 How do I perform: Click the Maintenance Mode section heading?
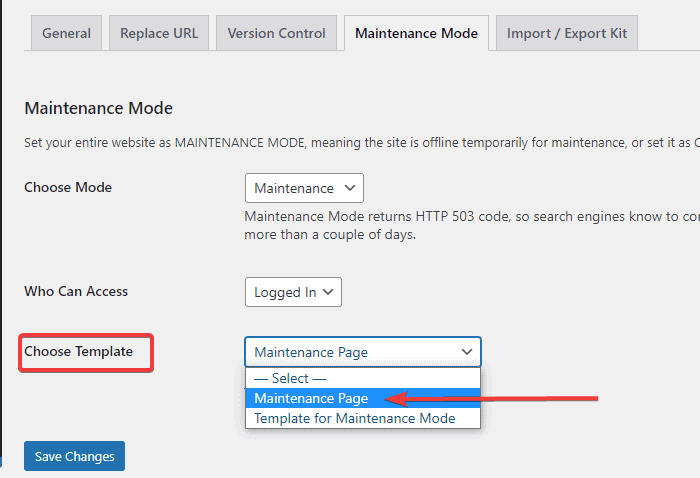pos(98,108)
